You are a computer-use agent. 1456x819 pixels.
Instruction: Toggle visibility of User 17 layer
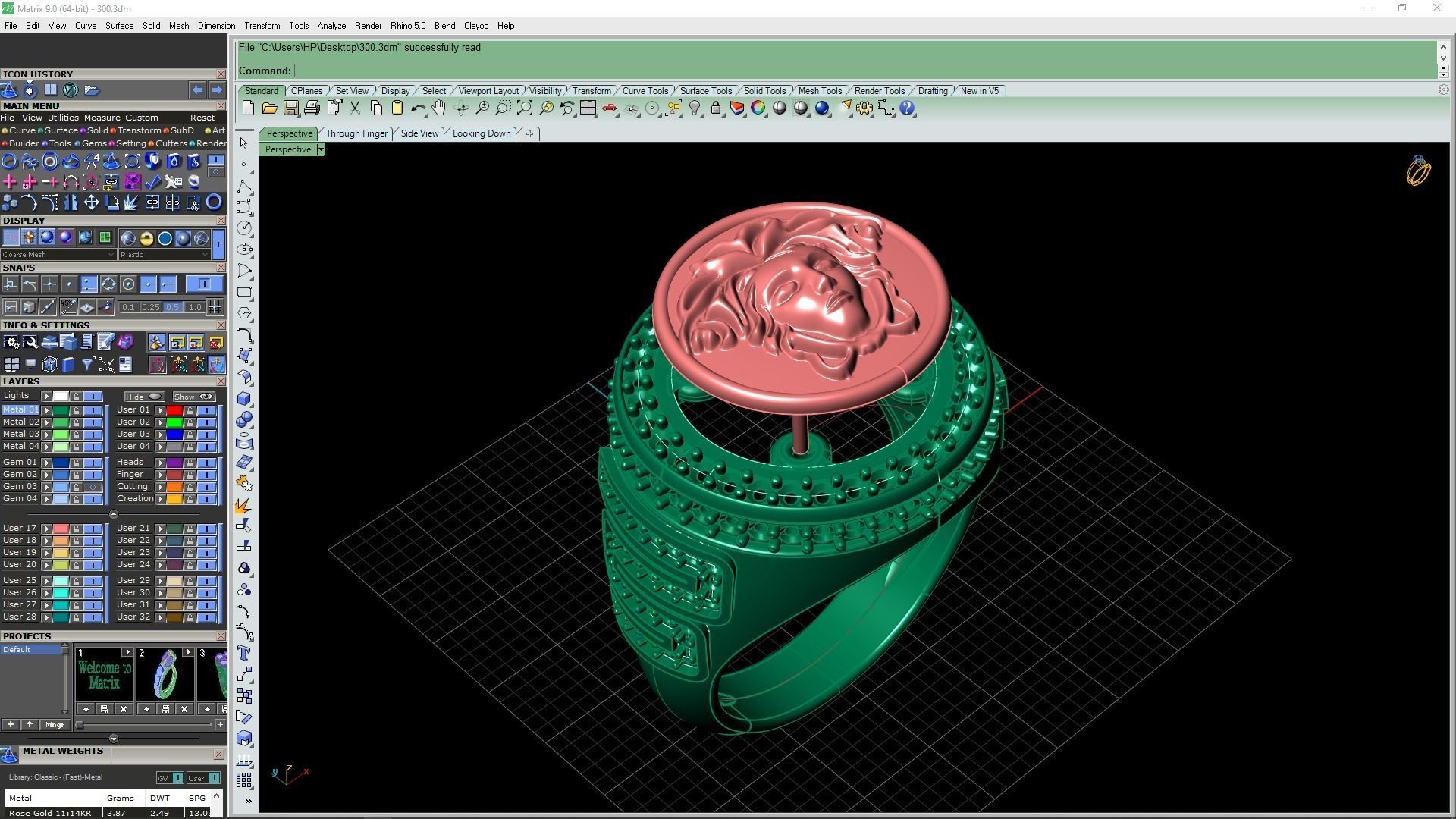pyautogui.click(x=93, y=529)
